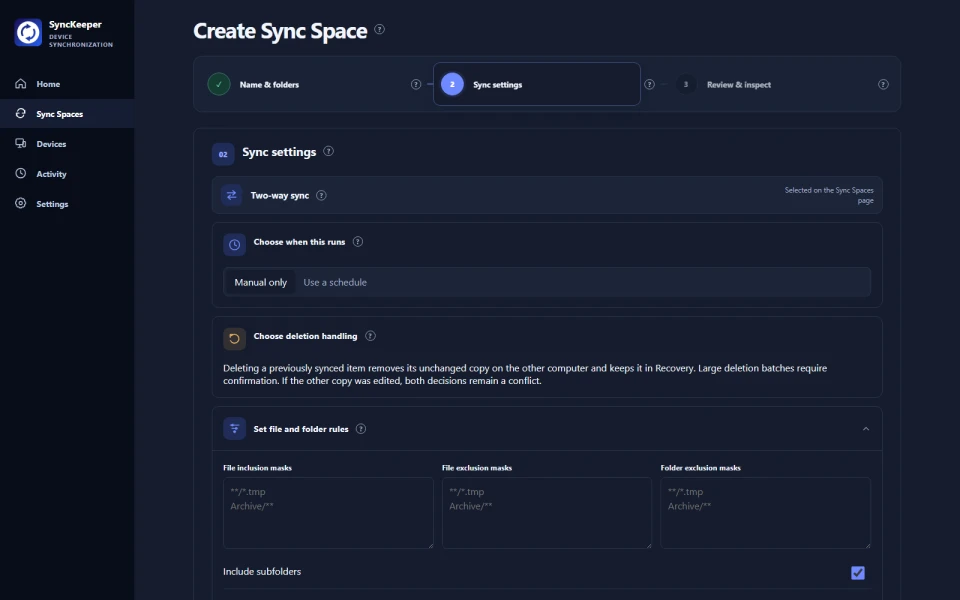Open help for Choose deletion handling
960x600 pixels.
(370, 336)
